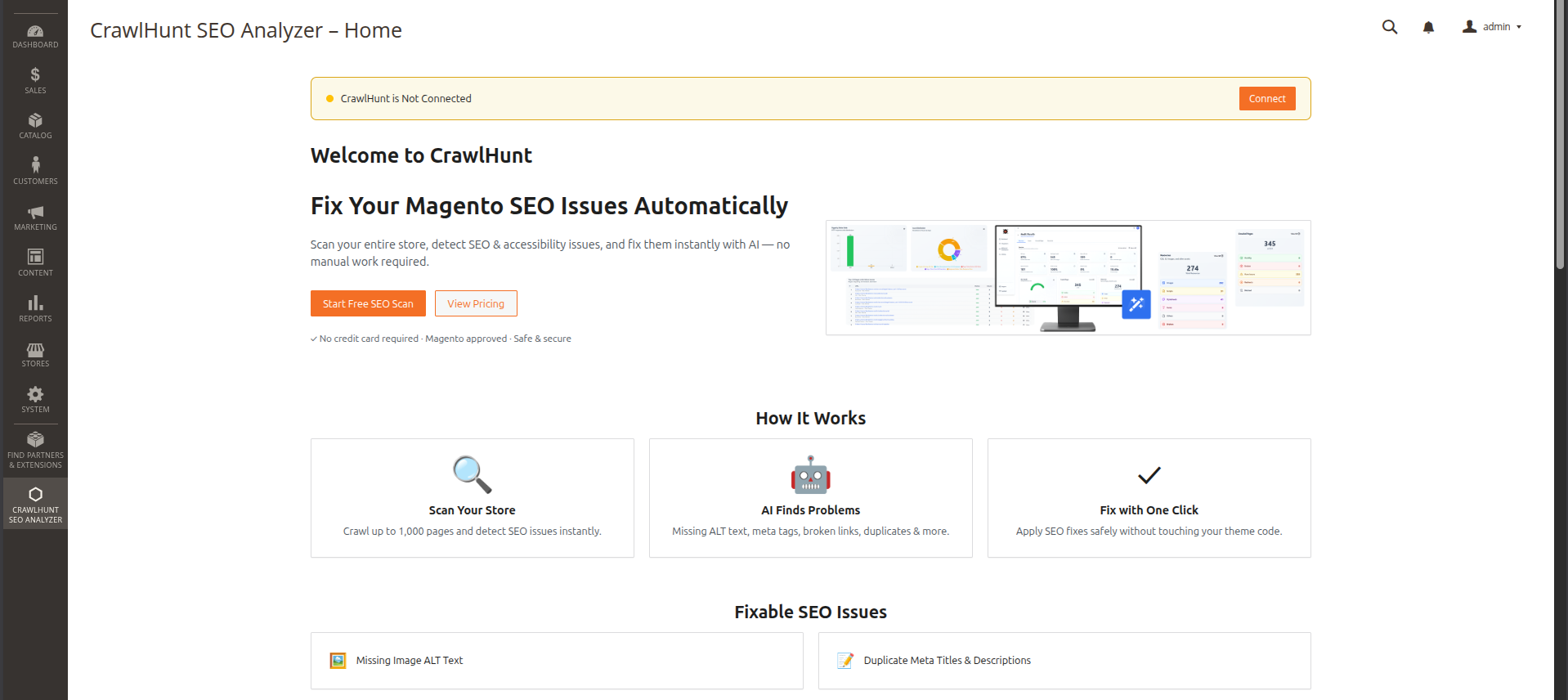This screenshot has width=1568, height=700.
Task: Click the AI Finds Problems robot icon
Action: (x=811, y=475)
